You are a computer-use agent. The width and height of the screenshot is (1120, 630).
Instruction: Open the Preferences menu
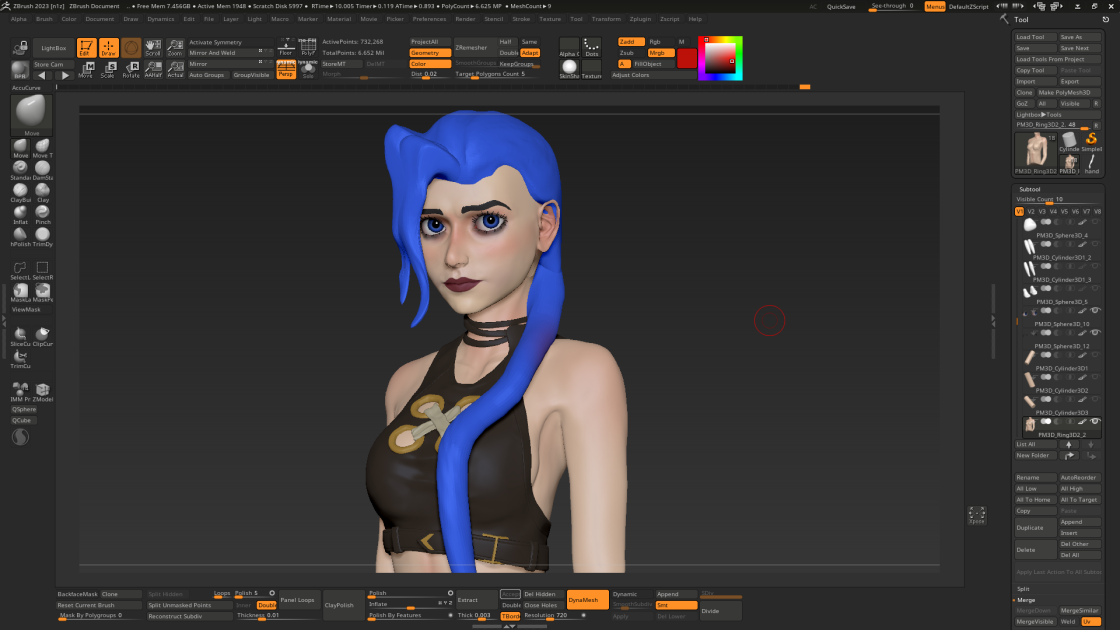tap(429, 19)
